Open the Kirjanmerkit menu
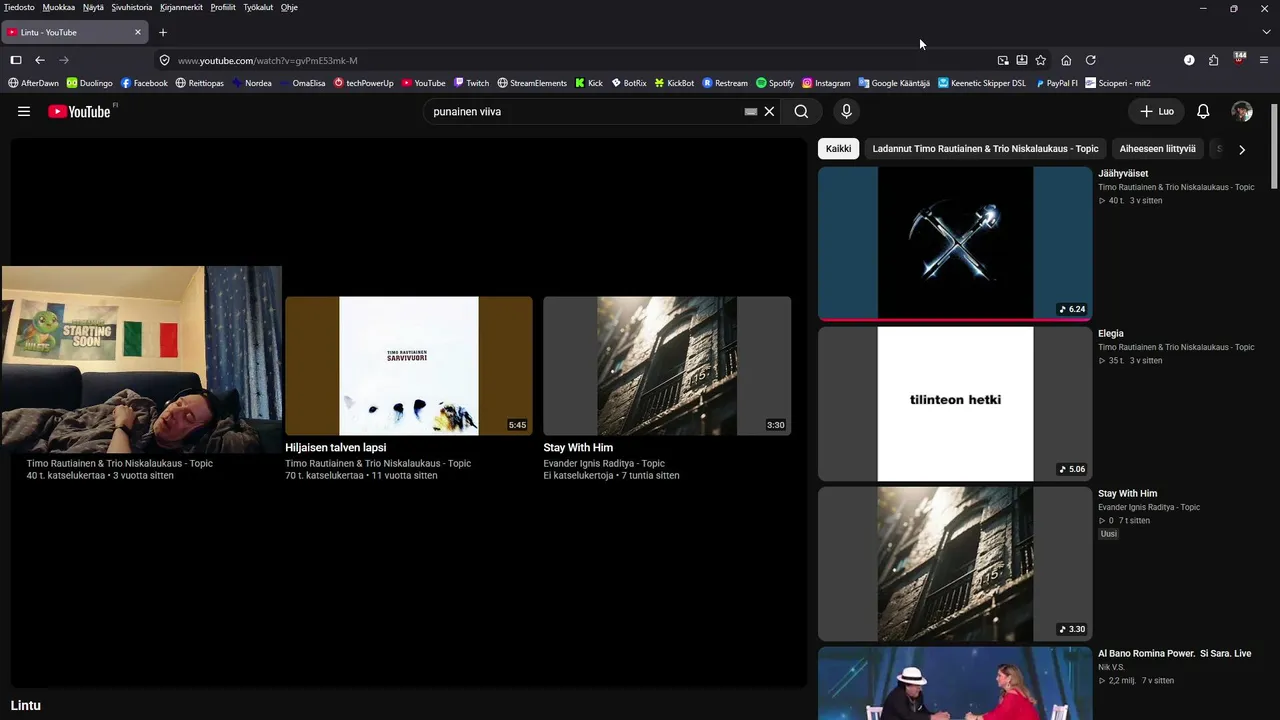Viewport: 1280px width, 720px height. click(181, 7)
